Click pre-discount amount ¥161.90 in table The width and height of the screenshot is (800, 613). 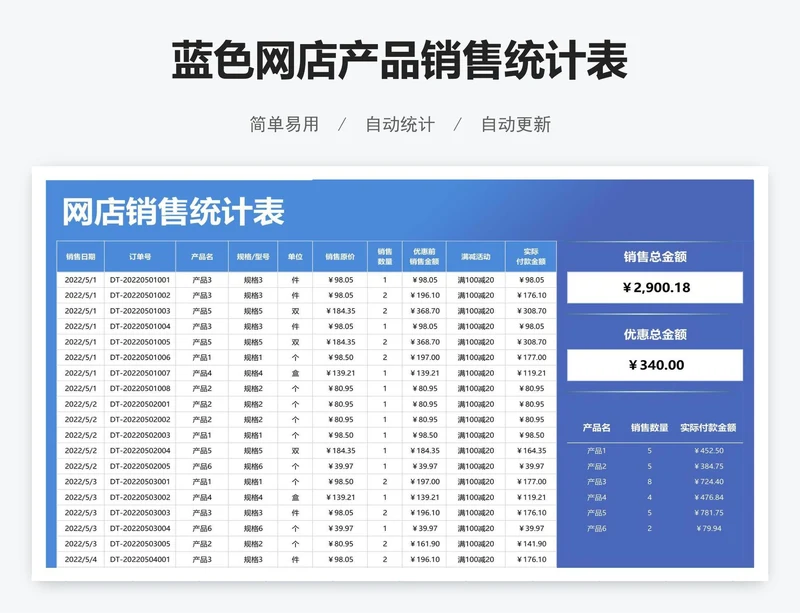[424, 544]
